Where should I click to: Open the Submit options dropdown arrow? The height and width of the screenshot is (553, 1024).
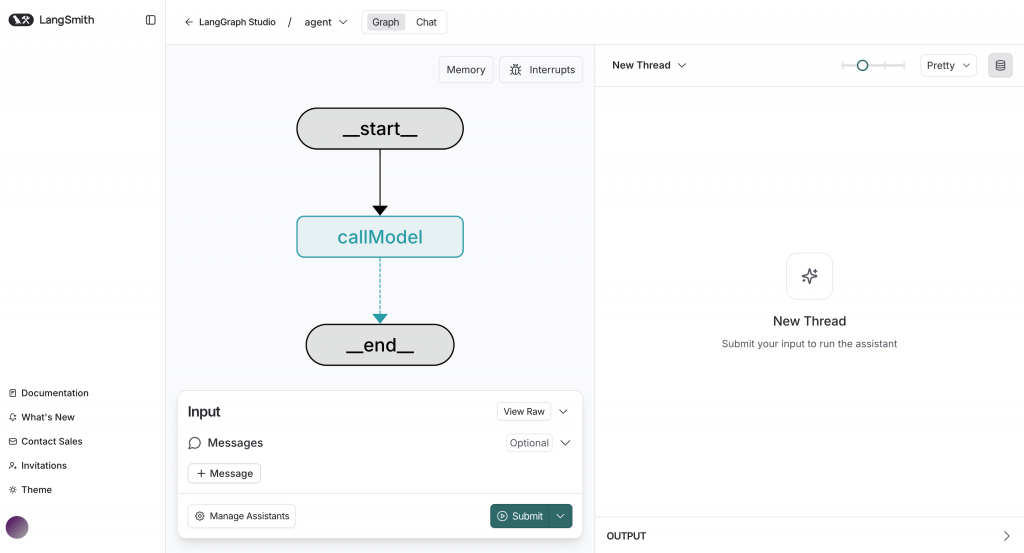561,516
